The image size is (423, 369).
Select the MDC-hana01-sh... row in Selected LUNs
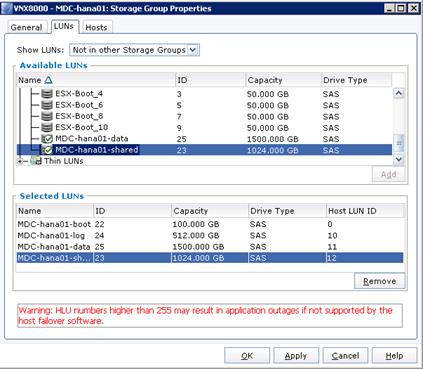click(210, 258)
